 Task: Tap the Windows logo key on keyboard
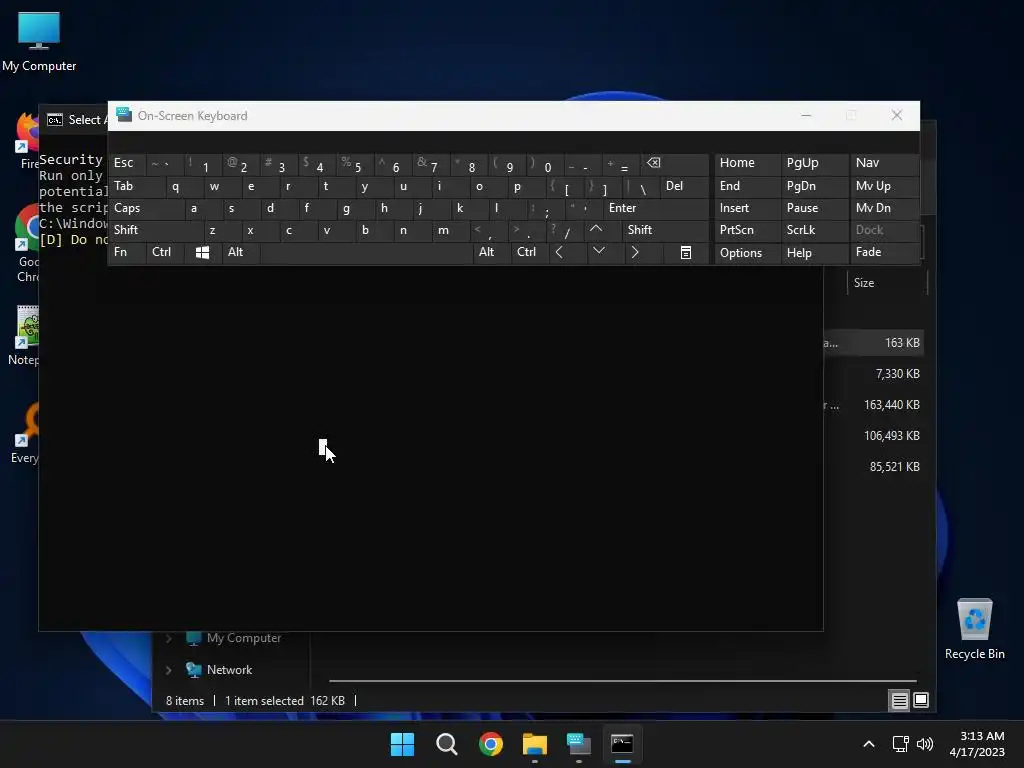point(202,253)
